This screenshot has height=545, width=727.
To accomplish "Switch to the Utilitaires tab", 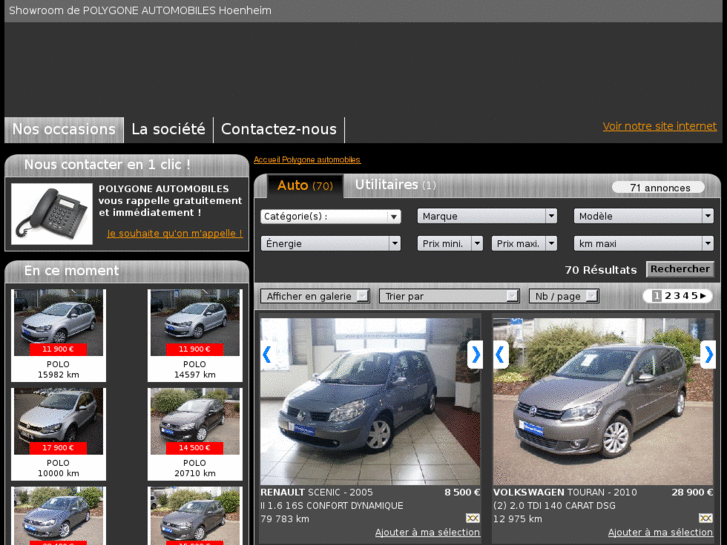I will pyautogui.click(x=395, y=185).
